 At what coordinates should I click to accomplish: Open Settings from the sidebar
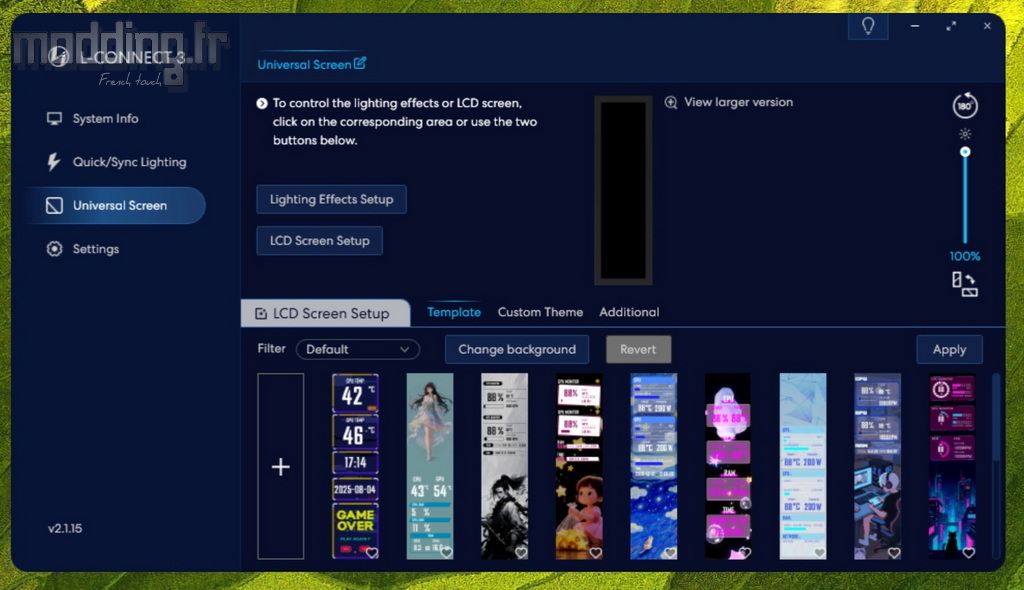95,249
